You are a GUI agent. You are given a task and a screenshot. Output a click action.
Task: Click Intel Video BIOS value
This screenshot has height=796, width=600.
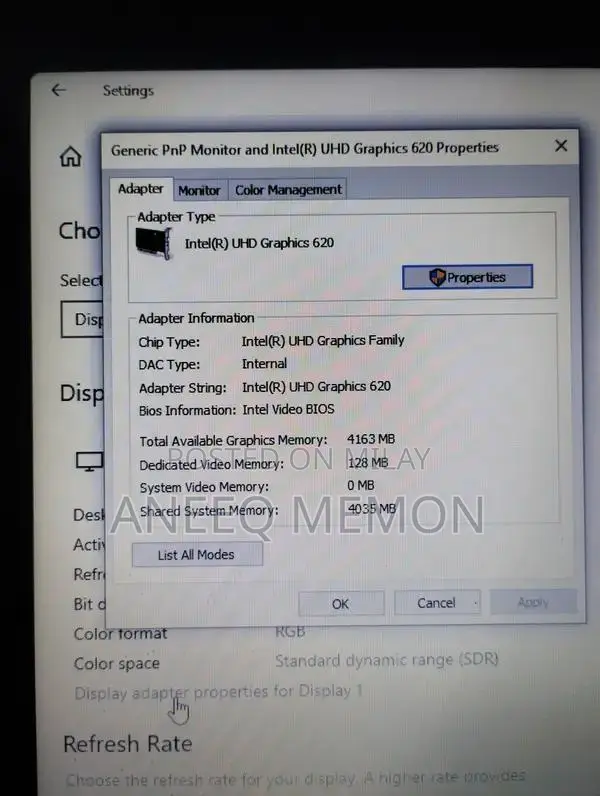point(288,410)
